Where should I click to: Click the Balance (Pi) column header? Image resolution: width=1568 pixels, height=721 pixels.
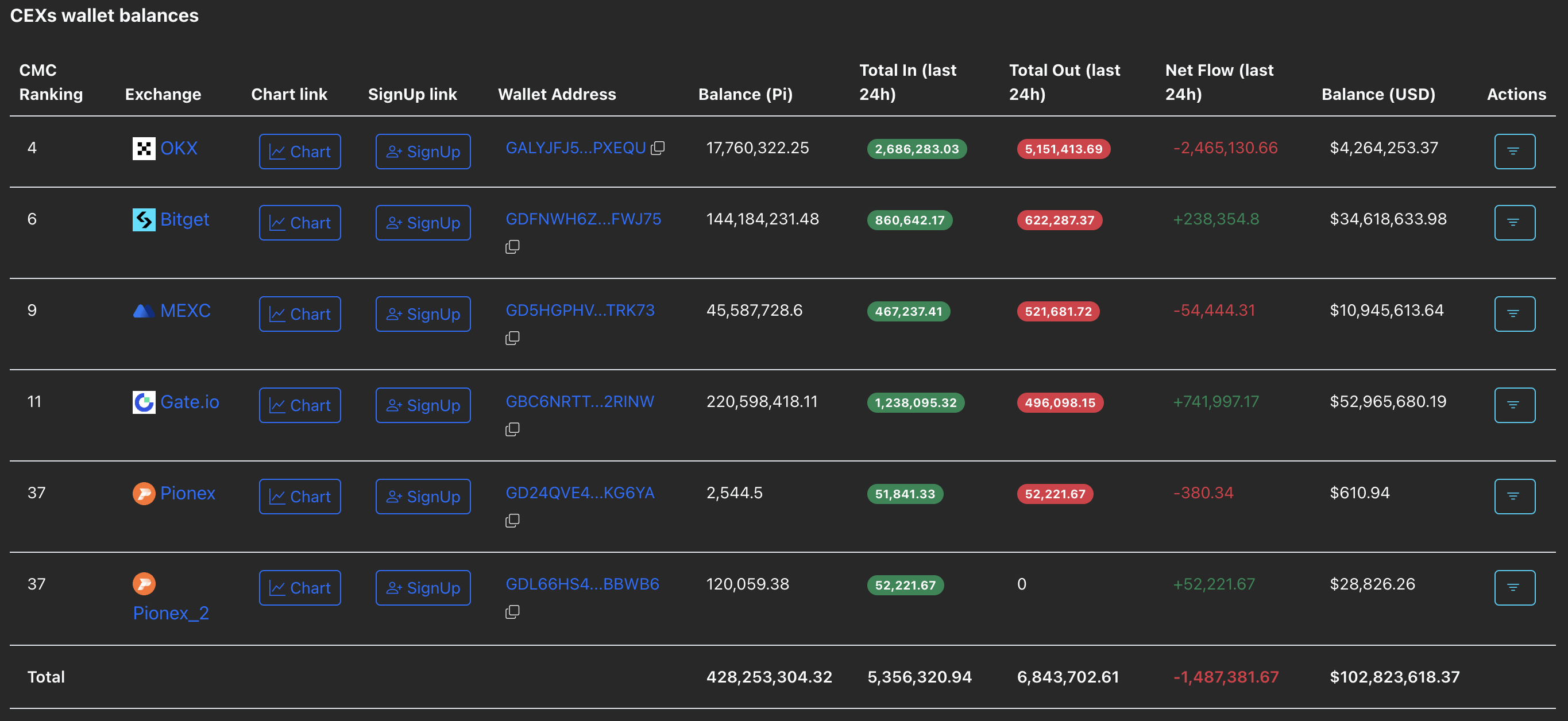(745, 94)
